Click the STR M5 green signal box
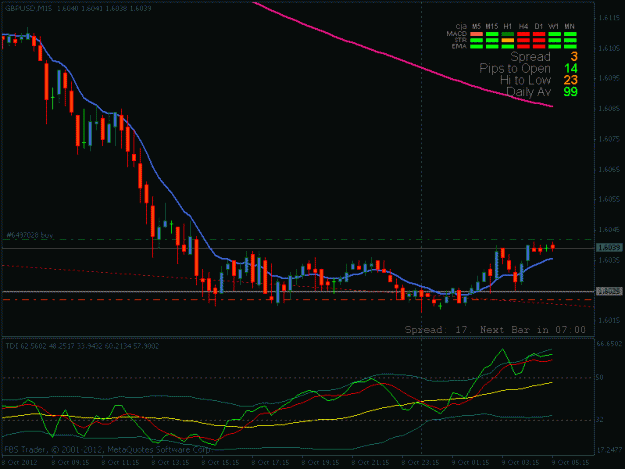This screenshot has height=469, width=625. pyautogui.click(x=476, y=40)
